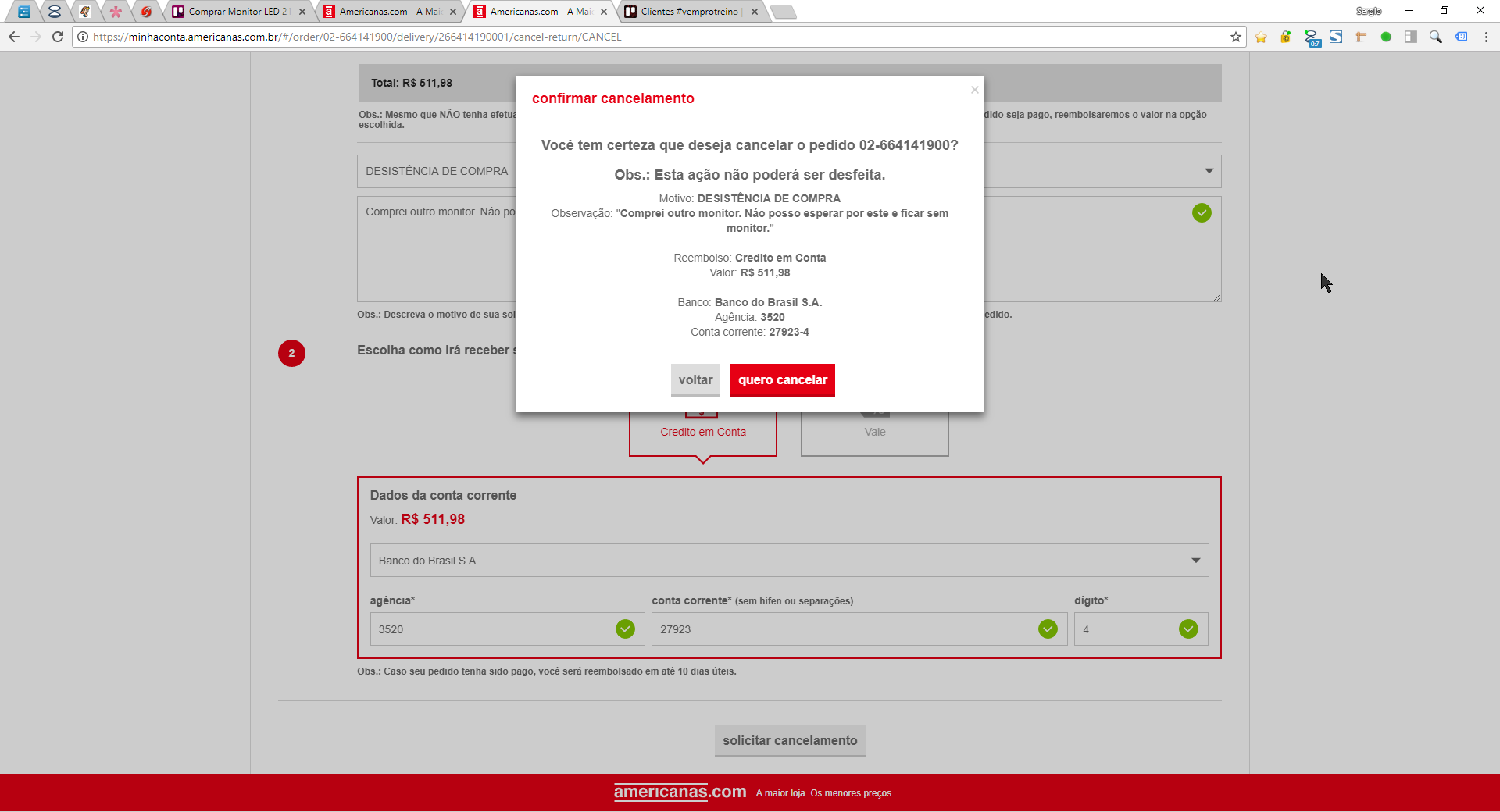1500x812 pixels.
Task: Click the americanas.com footer logo
Action: pyautogui.click(x=680, y=792)
